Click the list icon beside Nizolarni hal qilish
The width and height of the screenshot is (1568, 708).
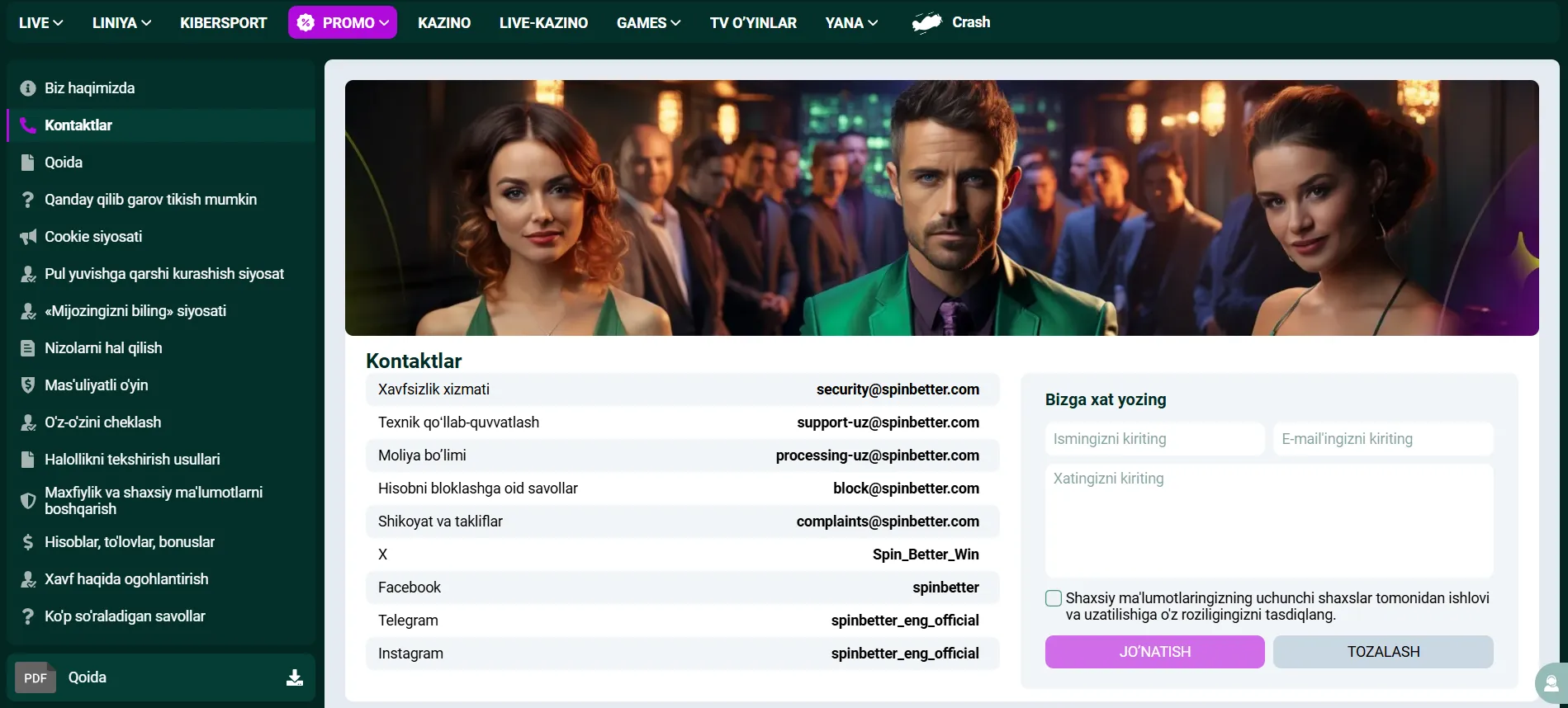(x=28, y=348)
